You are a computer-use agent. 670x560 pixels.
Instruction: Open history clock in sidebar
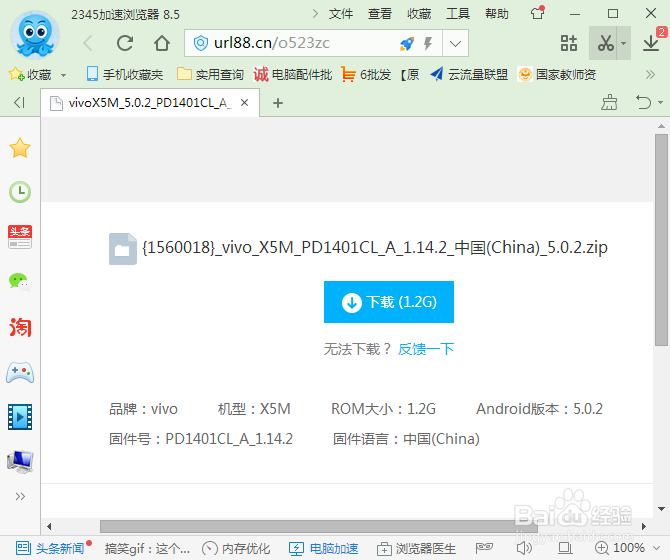pos(20,192)
